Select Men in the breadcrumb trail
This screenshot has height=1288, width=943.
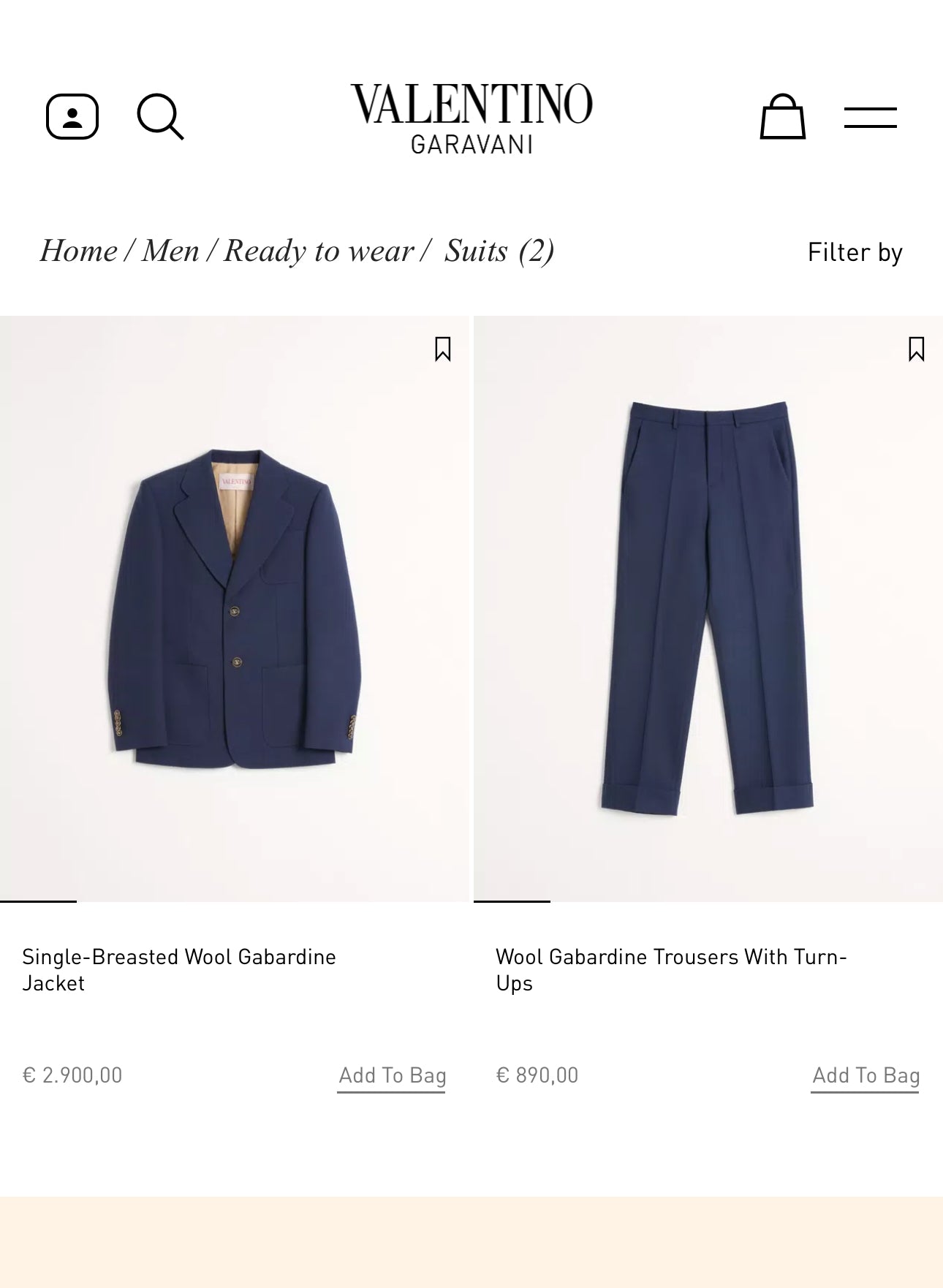[x=170, y=251]
